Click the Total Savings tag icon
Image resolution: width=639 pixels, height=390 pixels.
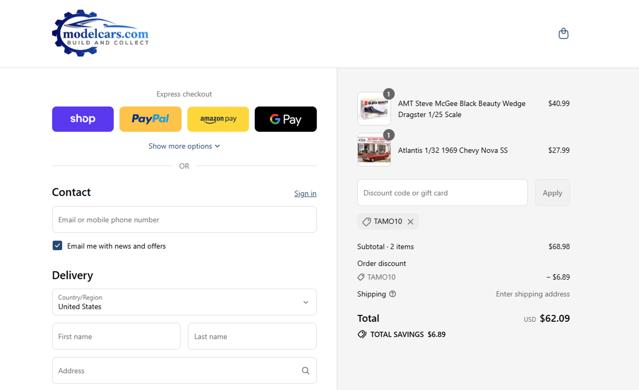click(362, 334)
